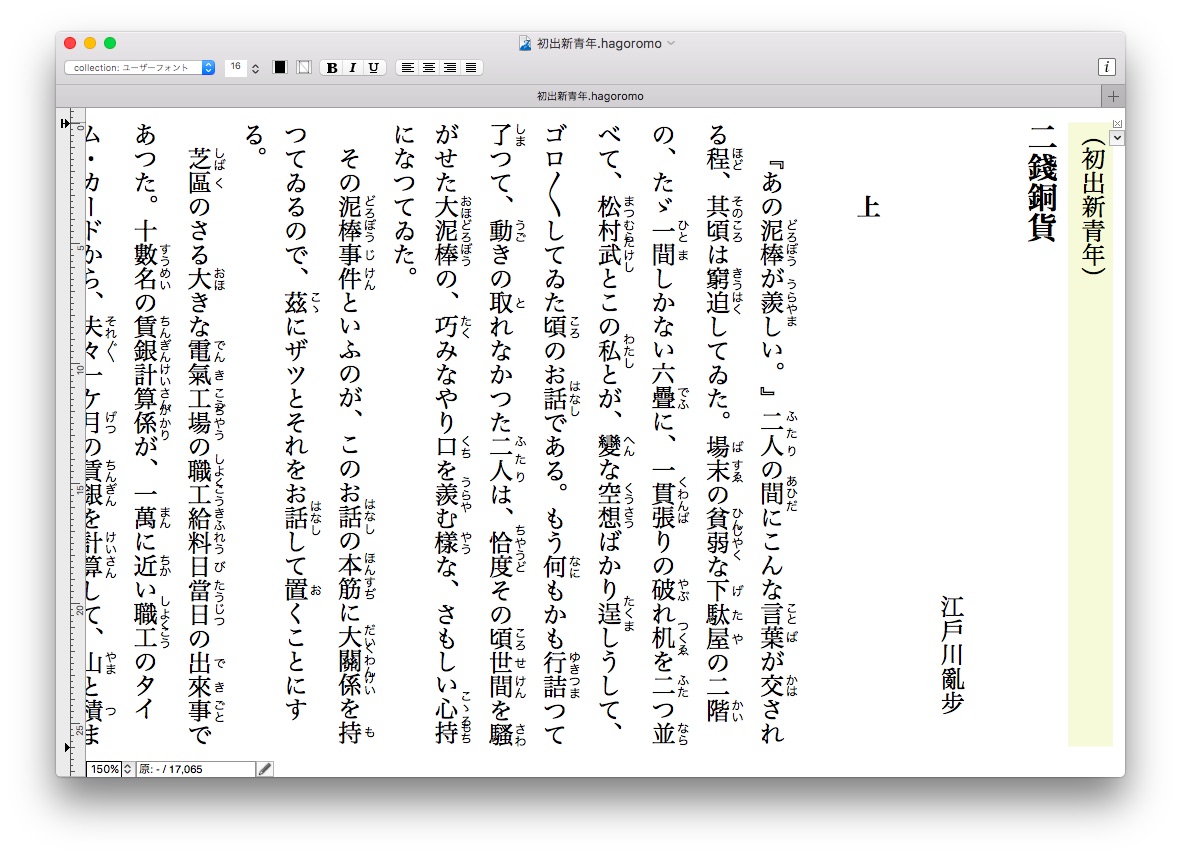Click the section heading 上
Image resolution: width=1181 pixels, height=857 pixels.
[868, 206]
